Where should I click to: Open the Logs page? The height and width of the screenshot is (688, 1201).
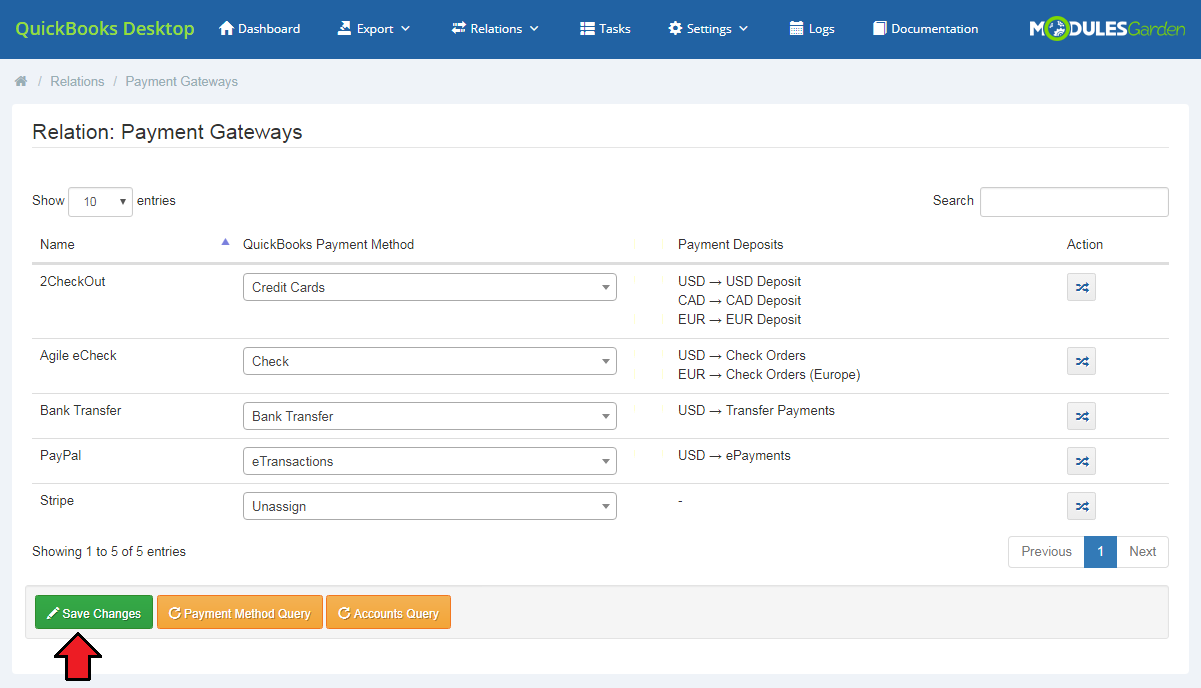click(812, 29)
